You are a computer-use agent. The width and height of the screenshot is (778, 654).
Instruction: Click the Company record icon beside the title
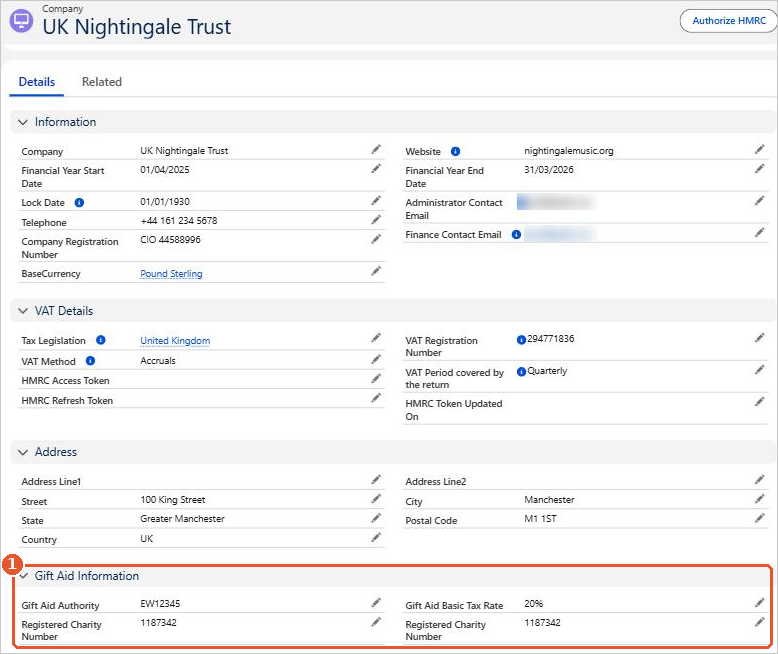(x=21, y=21)
